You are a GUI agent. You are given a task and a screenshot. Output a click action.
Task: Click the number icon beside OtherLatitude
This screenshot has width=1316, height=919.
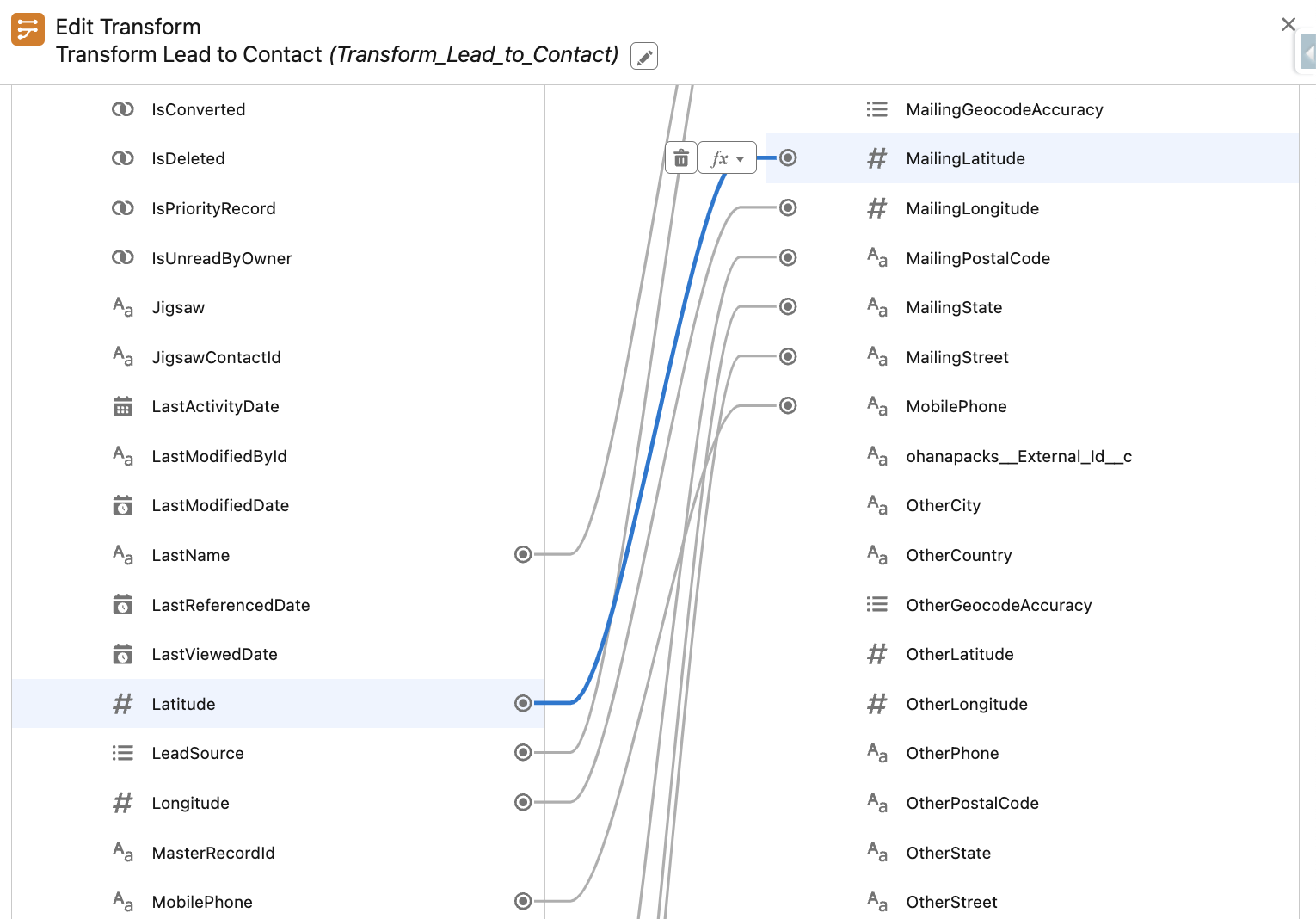876,655
